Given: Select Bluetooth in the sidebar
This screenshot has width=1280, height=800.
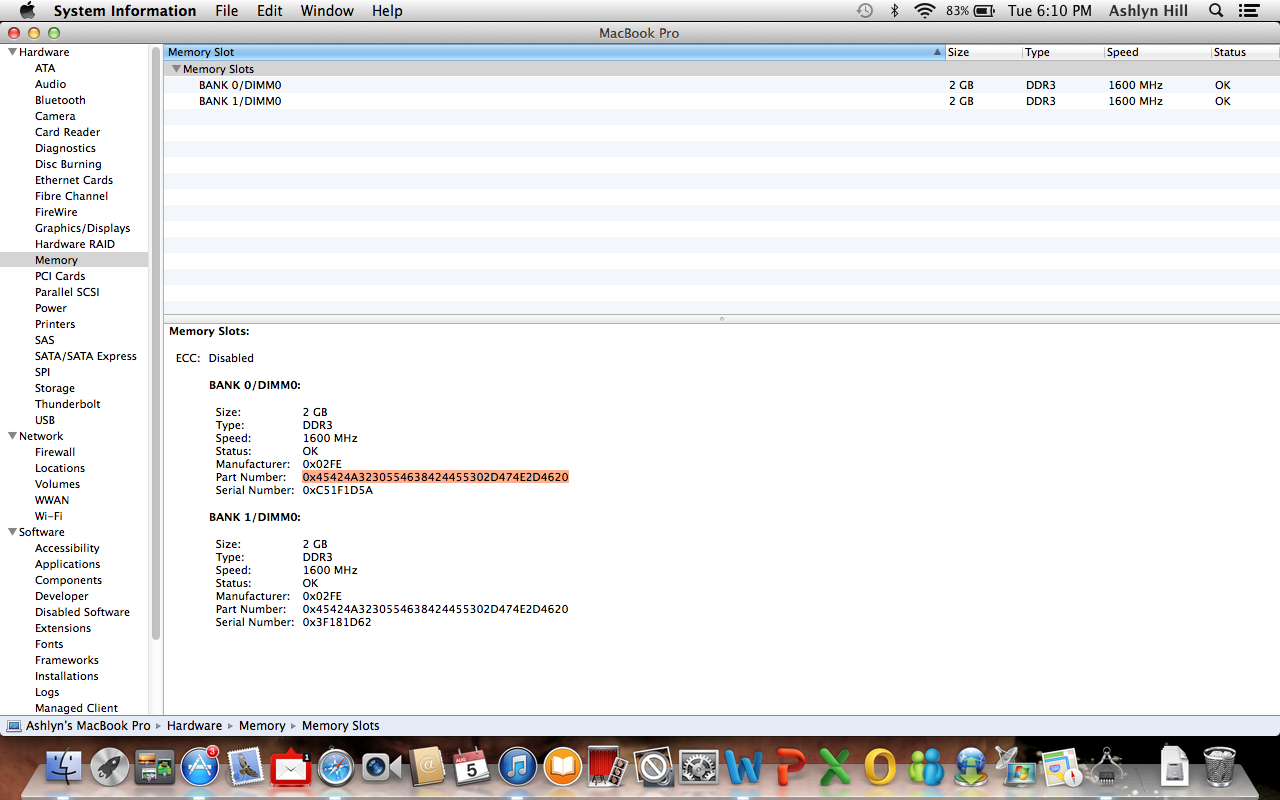Looking at the screenshot, I should (60, 100).
